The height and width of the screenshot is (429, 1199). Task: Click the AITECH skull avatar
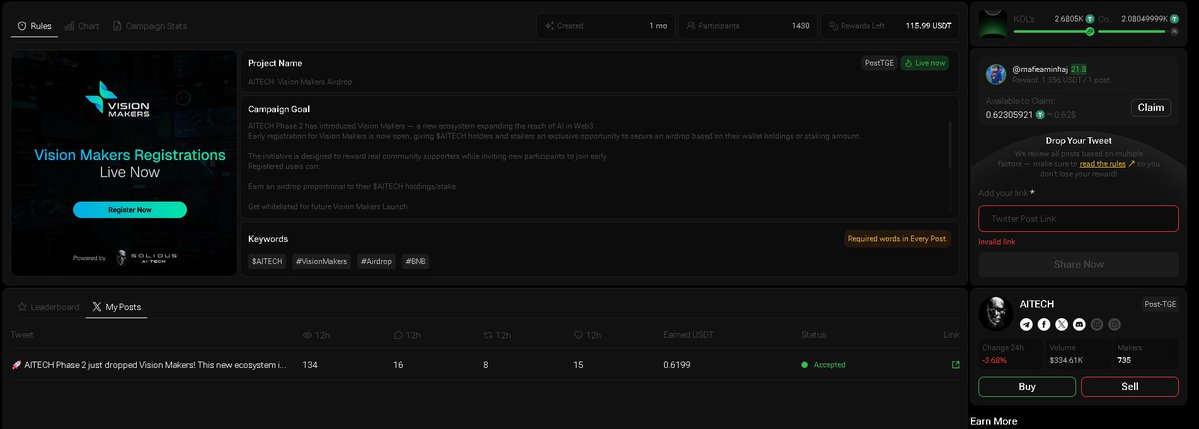tap(996, 314)
